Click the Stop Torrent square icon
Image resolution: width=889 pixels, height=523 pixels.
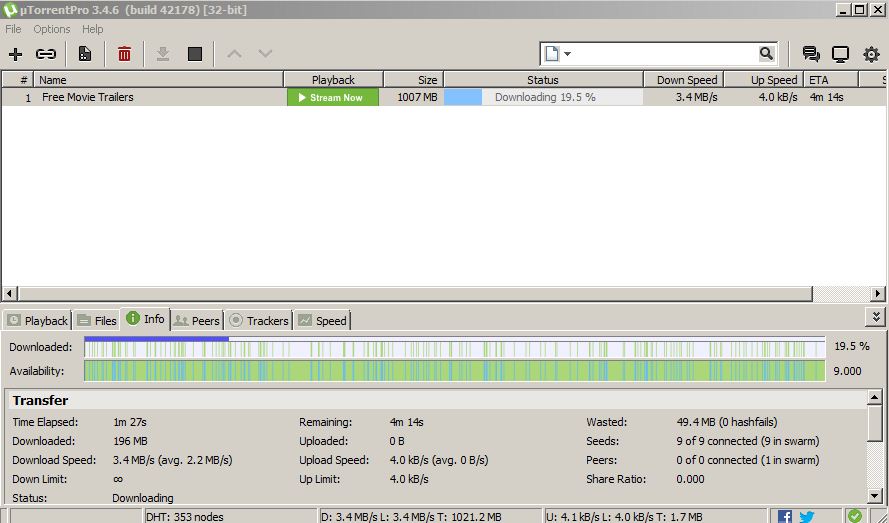[195, 54]
